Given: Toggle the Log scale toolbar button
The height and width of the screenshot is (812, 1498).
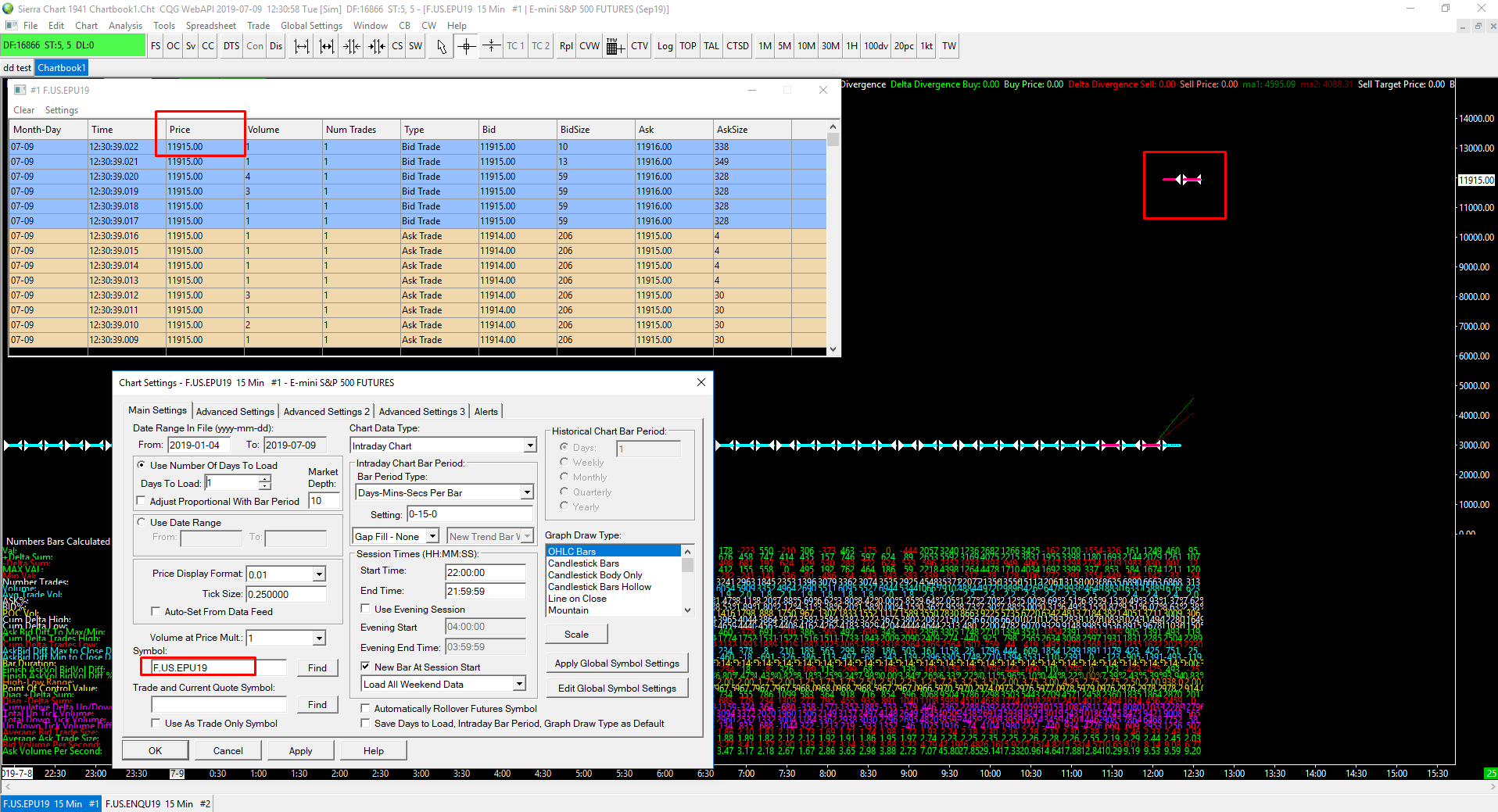Looking at the screenshot, I should (665, 46).
